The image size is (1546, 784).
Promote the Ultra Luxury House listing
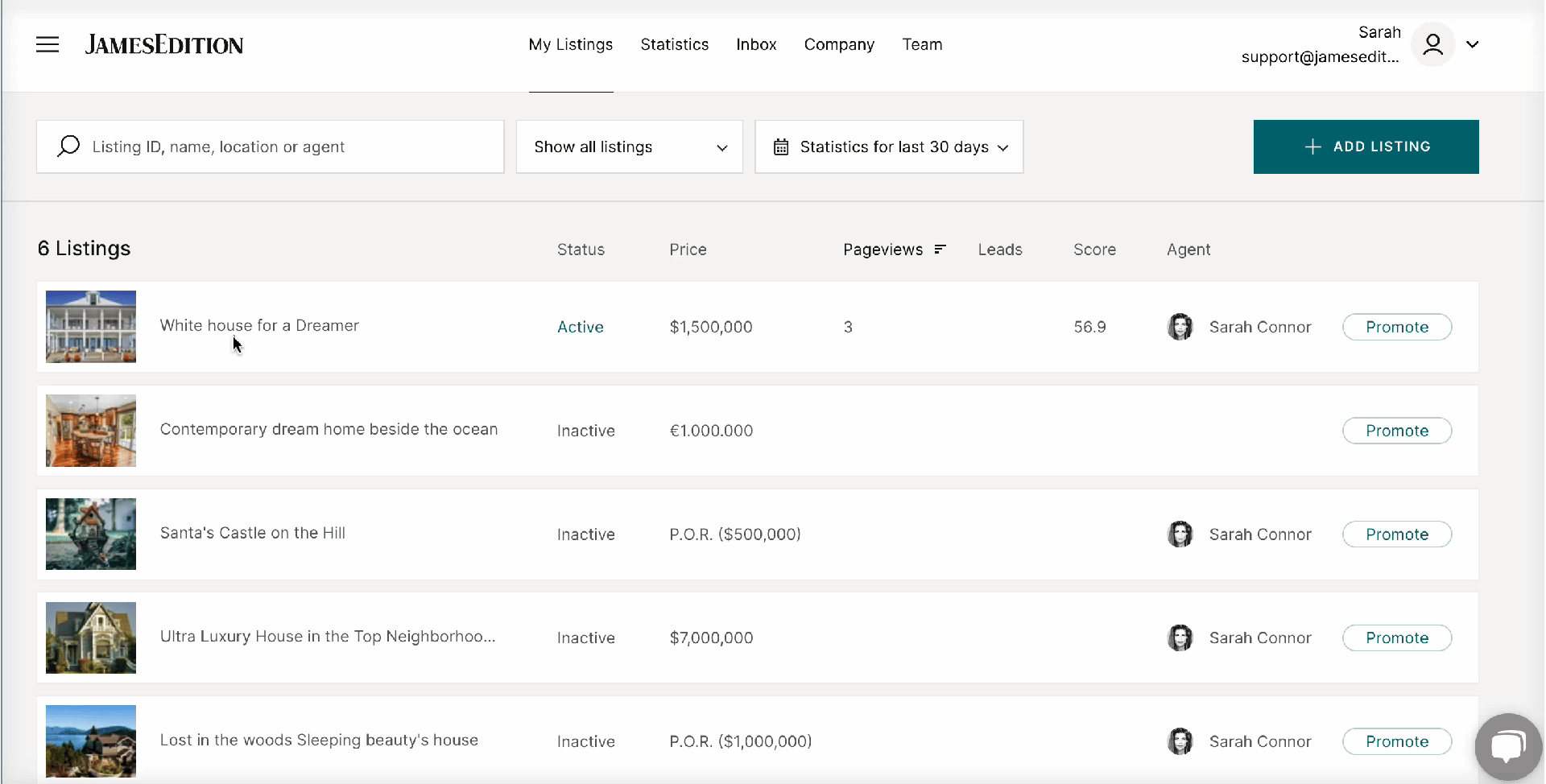(1397, 638)
